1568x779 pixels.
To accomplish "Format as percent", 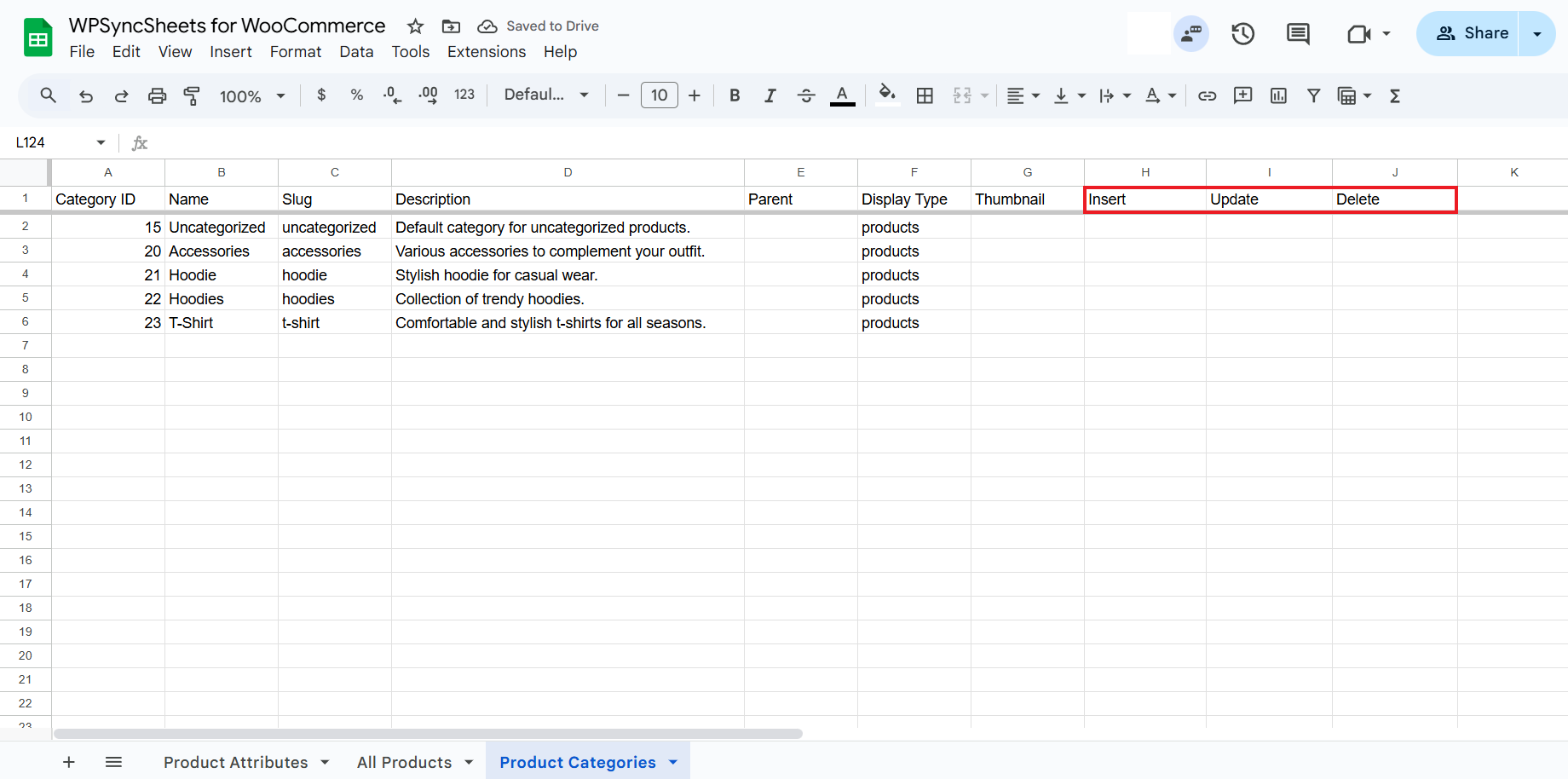I will point(357,95).
